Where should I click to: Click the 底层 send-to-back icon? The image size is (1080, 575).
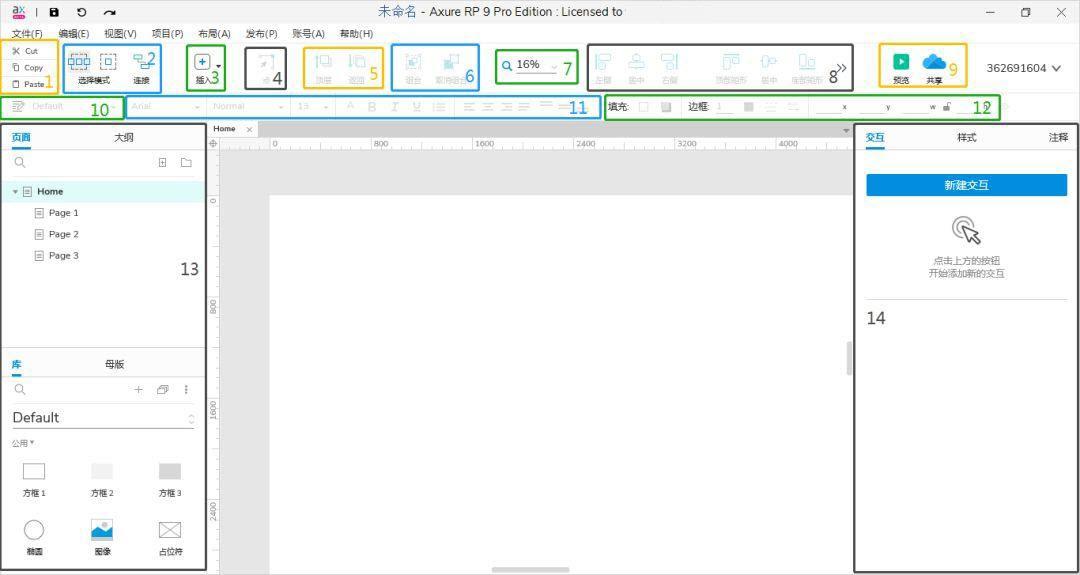(x=356, y=62)
